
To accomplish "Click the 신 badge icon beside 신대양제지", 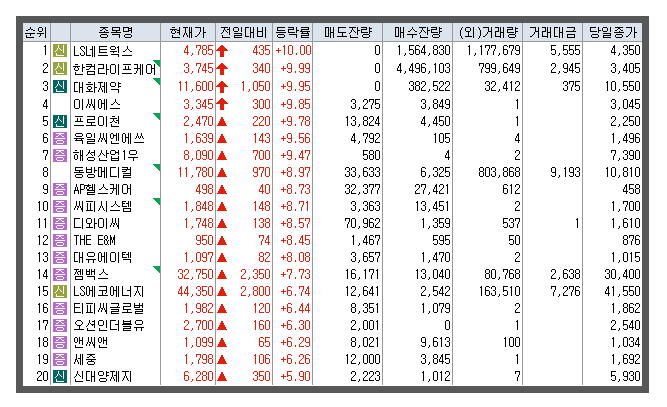I will tap(60, 376).
